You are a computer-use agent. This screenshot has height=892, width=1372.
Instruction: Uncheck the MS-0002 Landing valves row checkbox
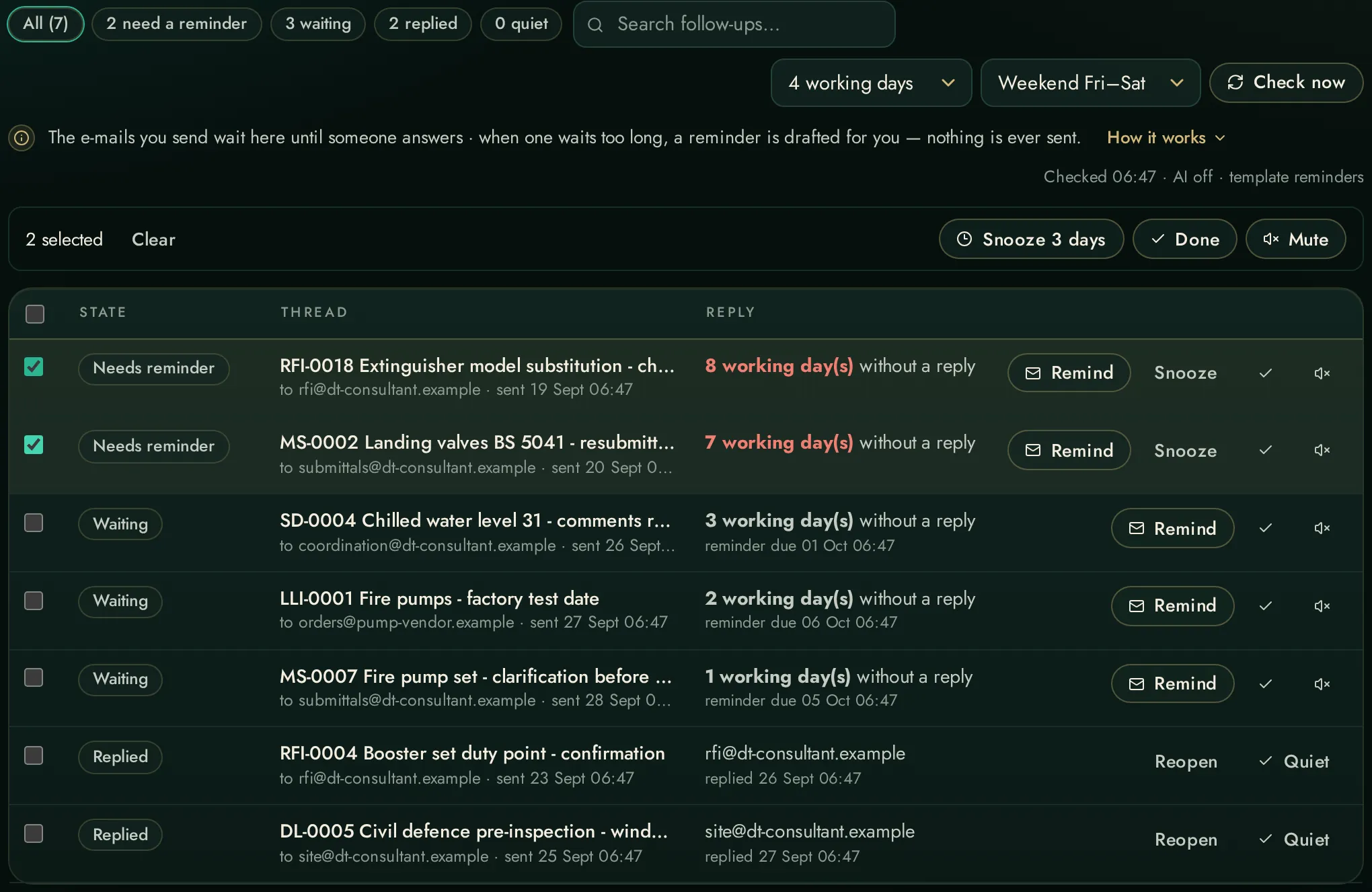(x=34, y=445)
